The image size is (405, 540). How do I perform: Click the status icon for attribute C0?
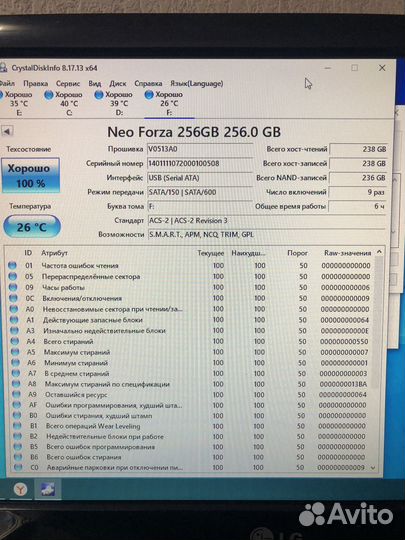click(18, 467)
